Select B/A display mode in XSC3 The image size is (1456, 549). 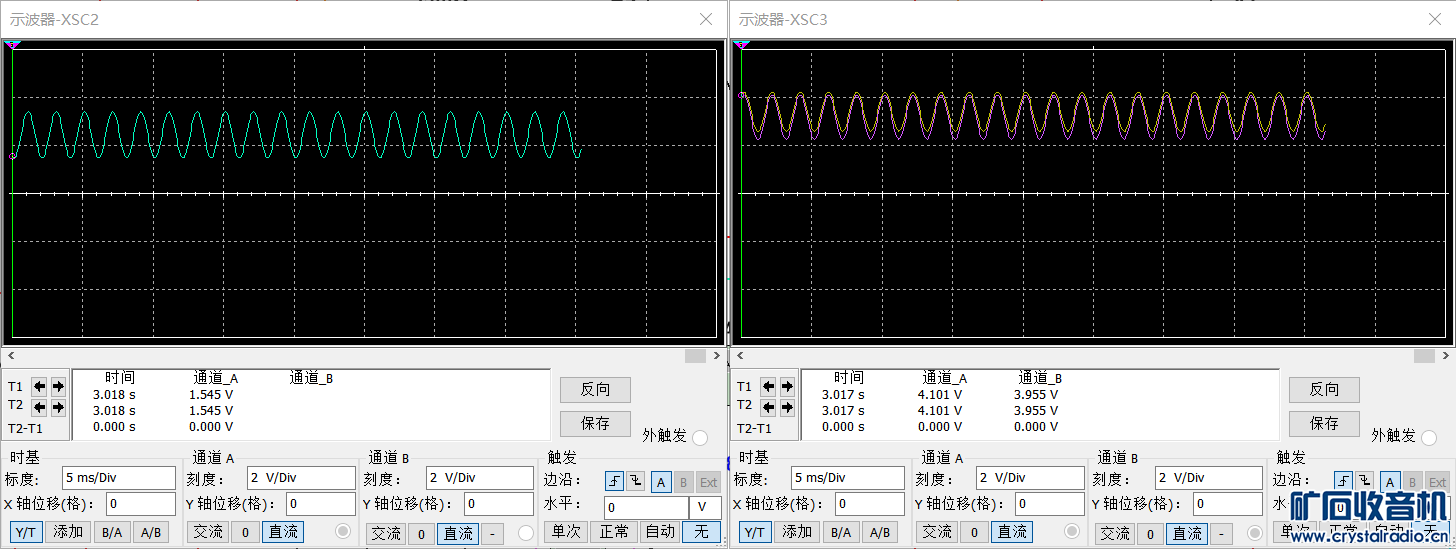pyautogui.click(x=840, y=532)
